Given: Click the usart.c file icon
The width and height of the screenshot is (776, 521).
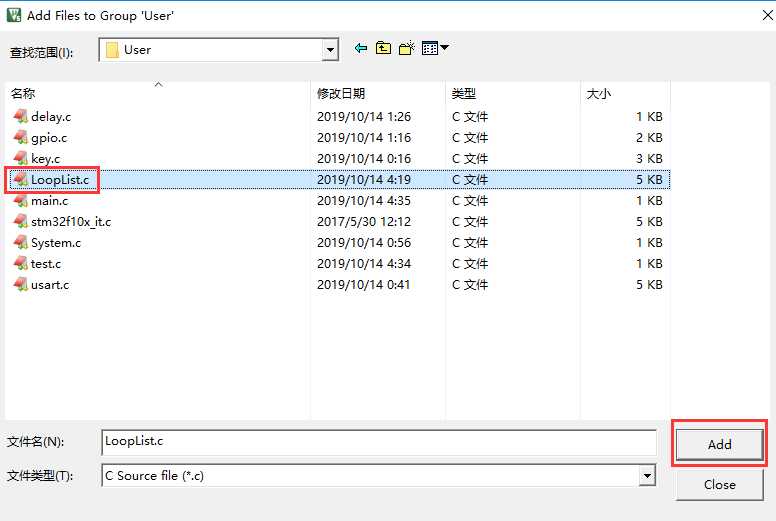Looking at the screenshot, I should click(x=20, y=284).
